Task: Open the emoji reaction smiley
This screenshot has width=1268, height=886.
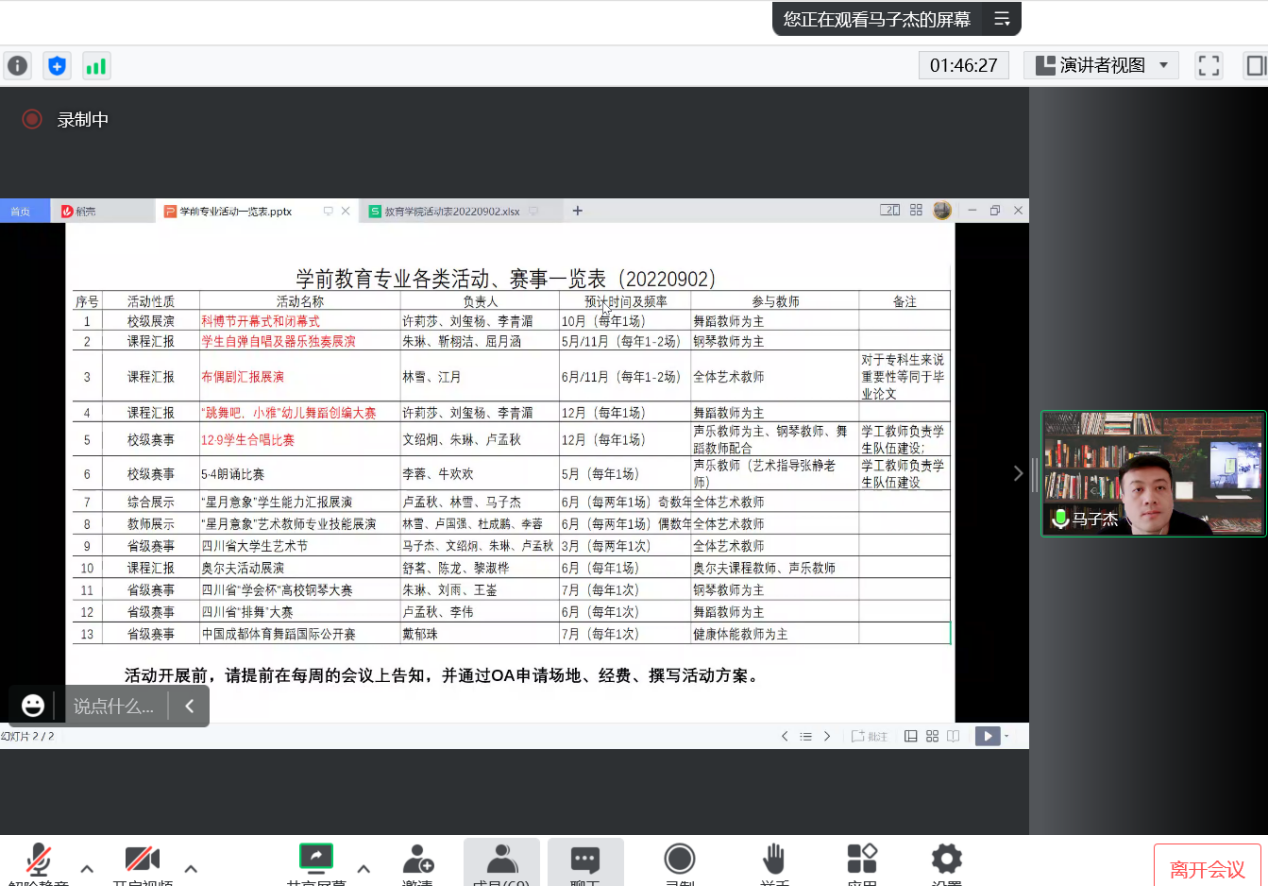Action: point(33,706)
